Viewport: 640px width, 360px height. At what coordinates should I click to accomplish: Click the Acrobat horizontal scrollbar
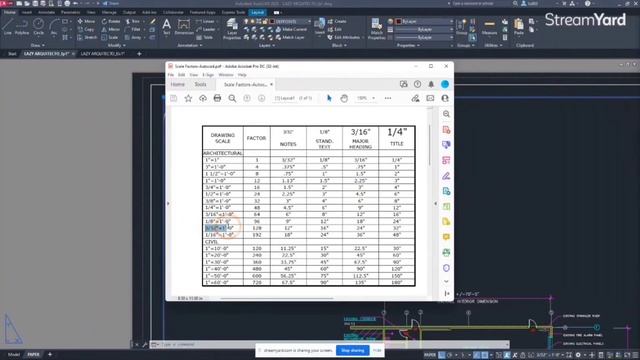click(x=277, y=298)
